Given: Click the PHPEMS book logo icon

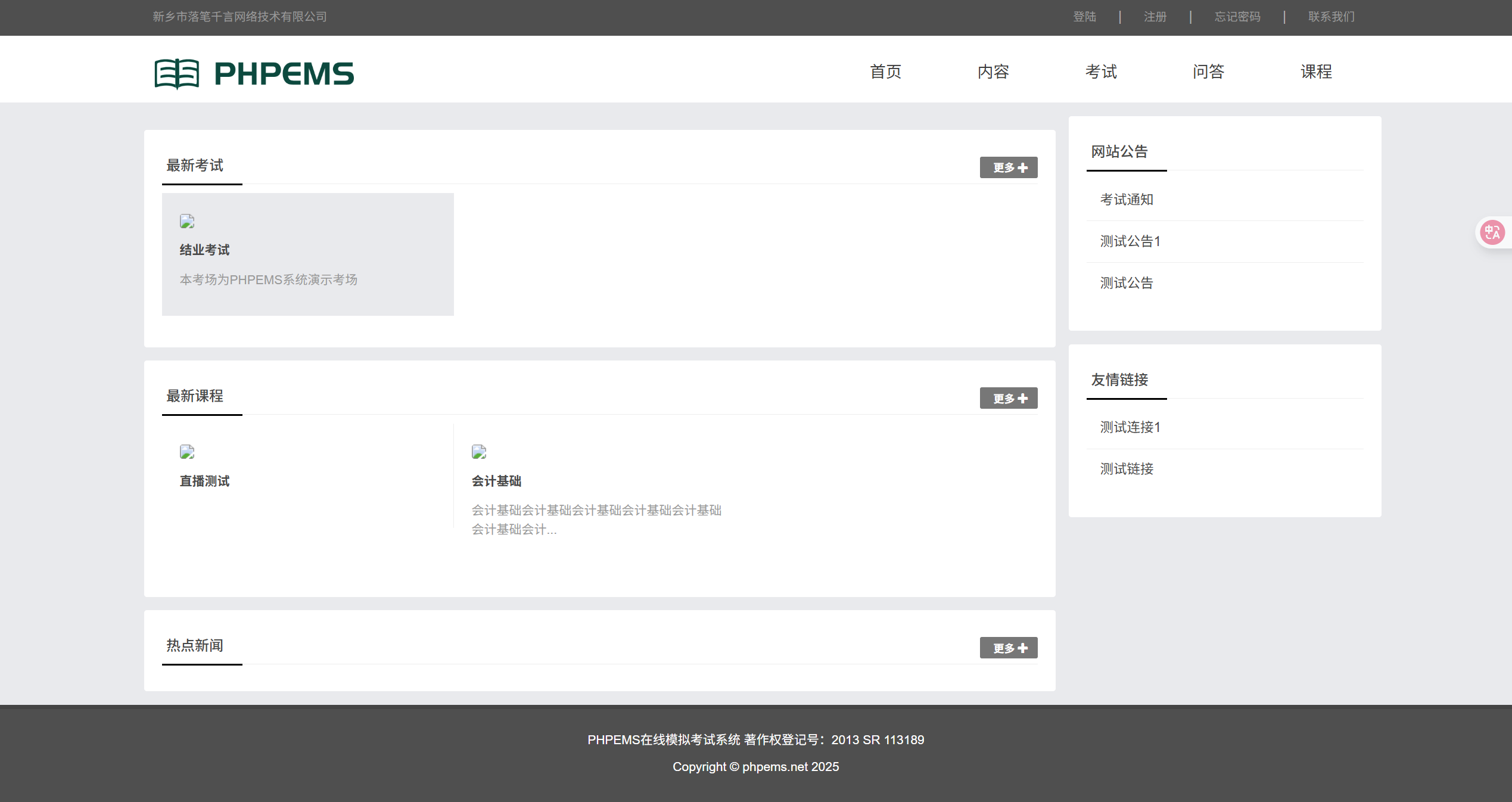Looking at the screenshot, I should 176,74.
